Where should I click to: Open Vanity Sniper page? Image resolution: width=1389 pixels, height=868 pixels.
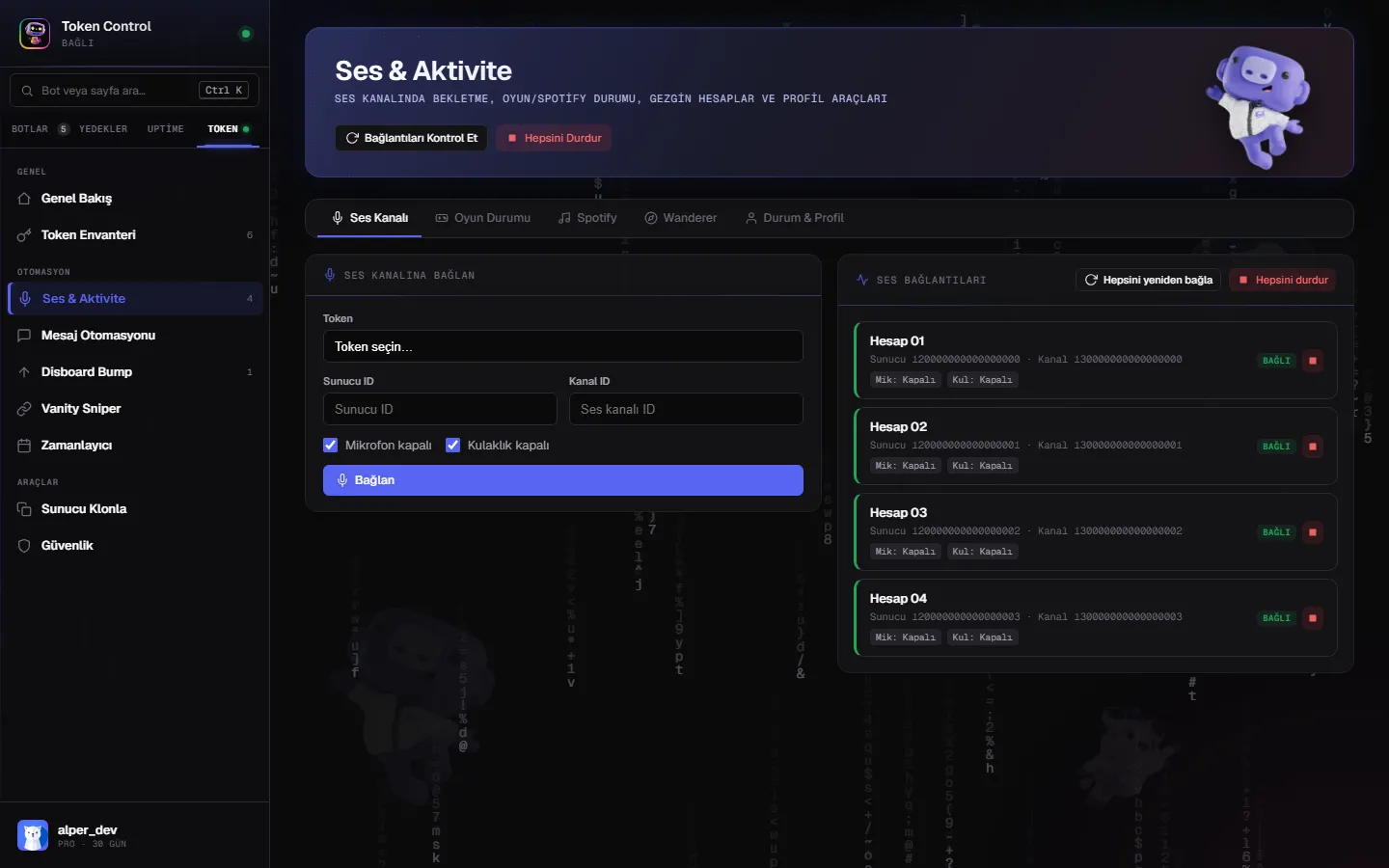point(135,409)
